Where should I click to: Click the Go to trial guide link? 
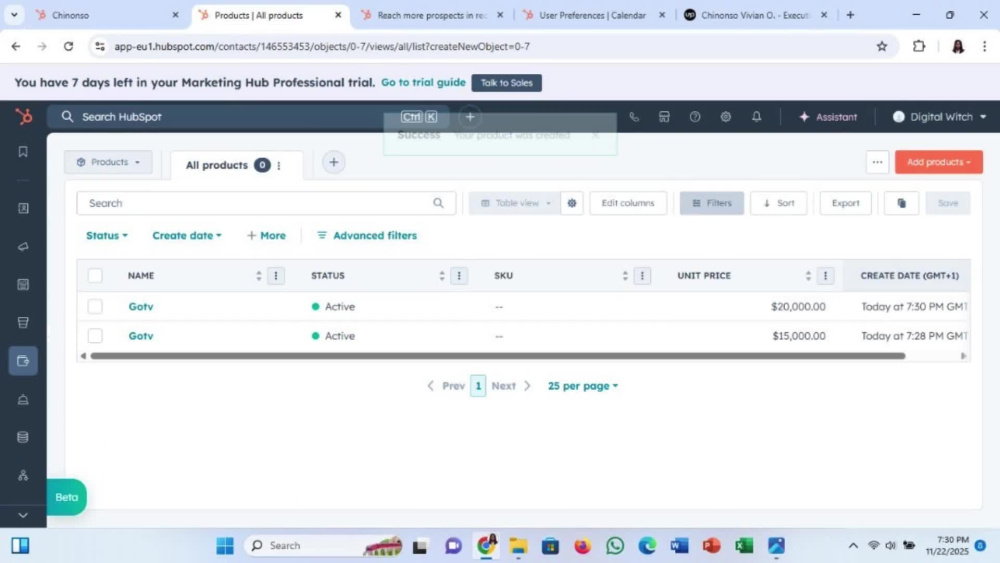pos(423,82)
